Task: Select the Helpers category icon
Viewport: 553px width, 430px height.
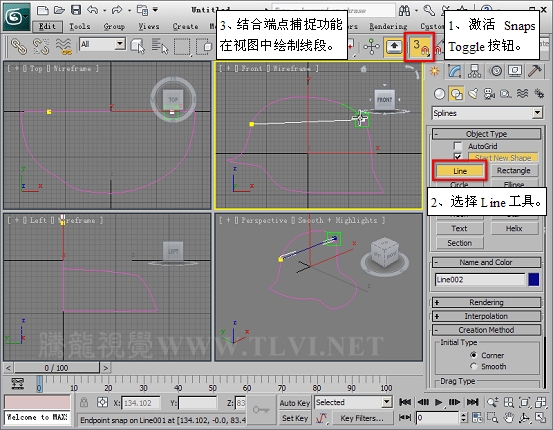Action: [x=506, y=94]
